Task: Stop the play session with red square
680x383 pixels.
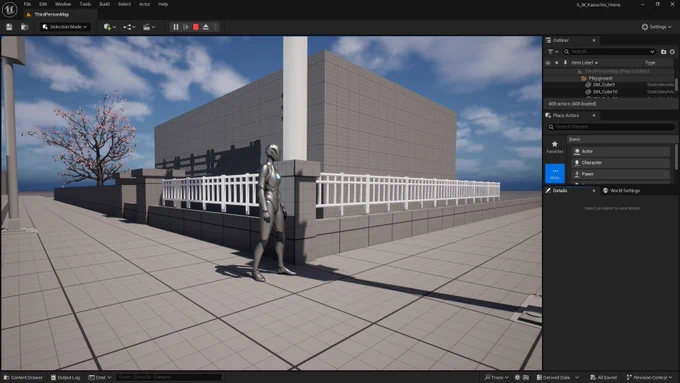Action: point(196,27)
